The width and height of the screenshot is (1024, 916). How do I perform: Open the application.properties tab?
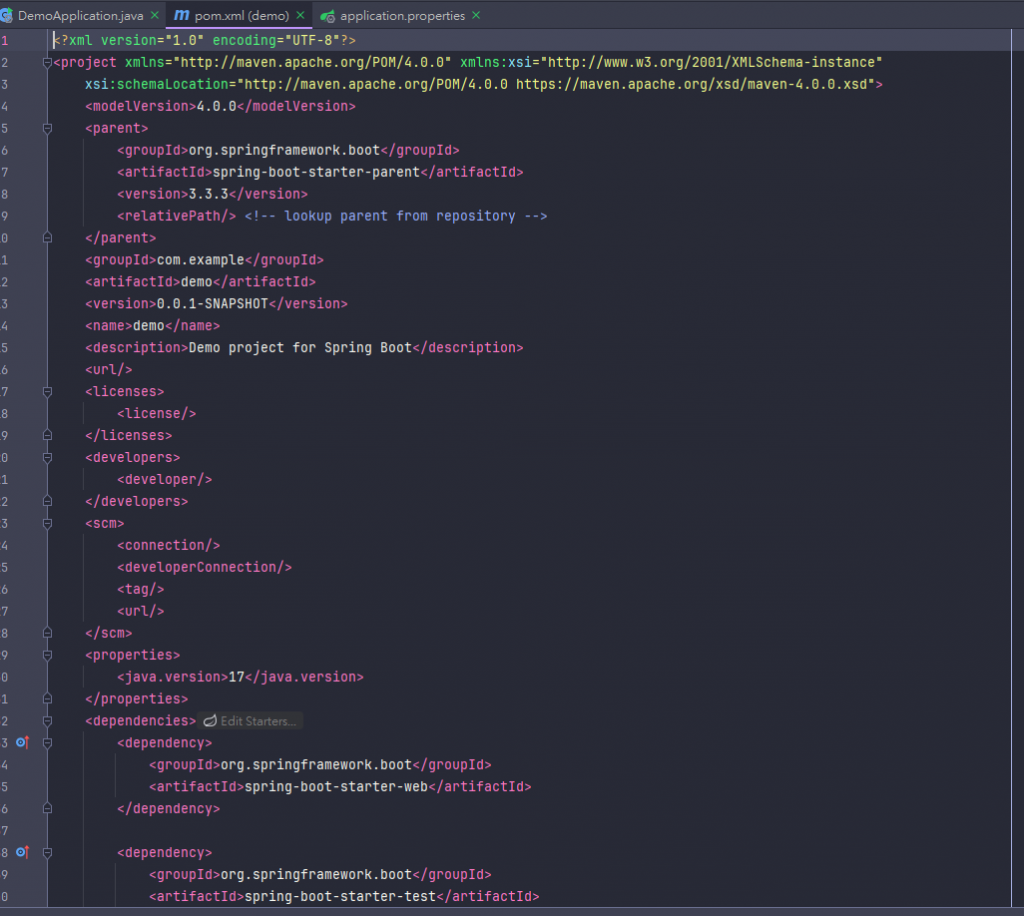click(x=402, y=15)
